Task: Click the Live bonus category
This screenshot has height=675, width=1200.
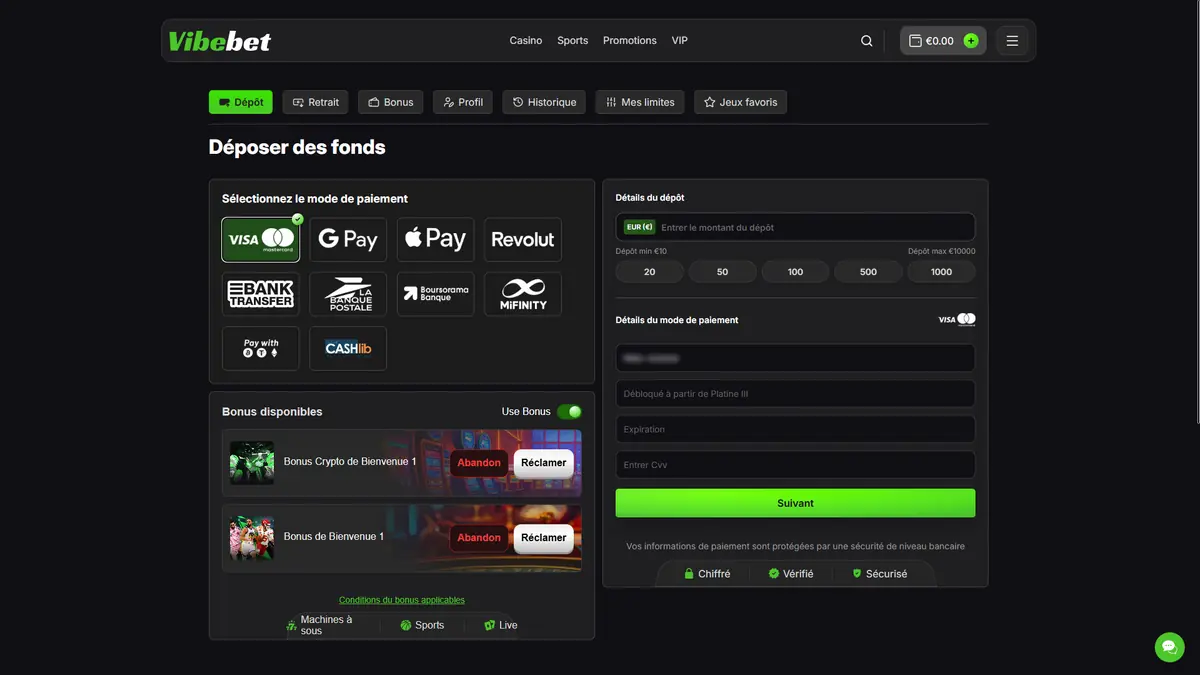Action: [x=501, y=625]
